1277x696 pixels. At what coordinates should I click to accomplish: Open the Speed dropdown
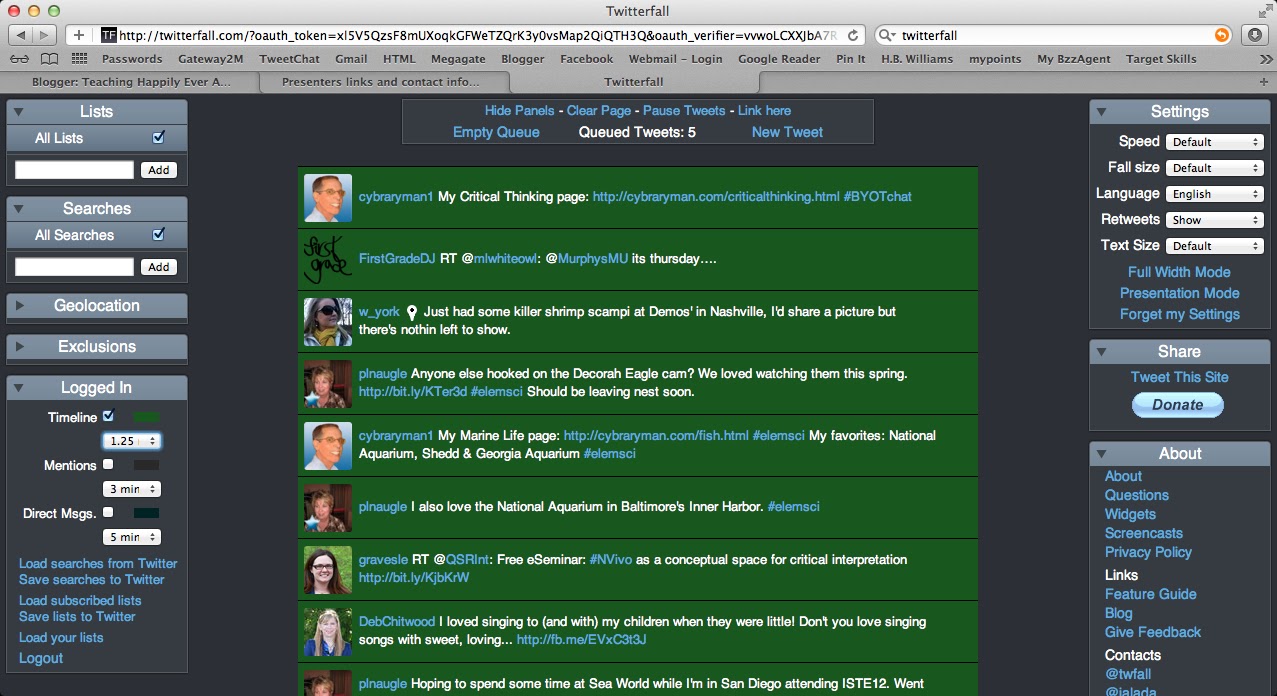coord(1215,142)
